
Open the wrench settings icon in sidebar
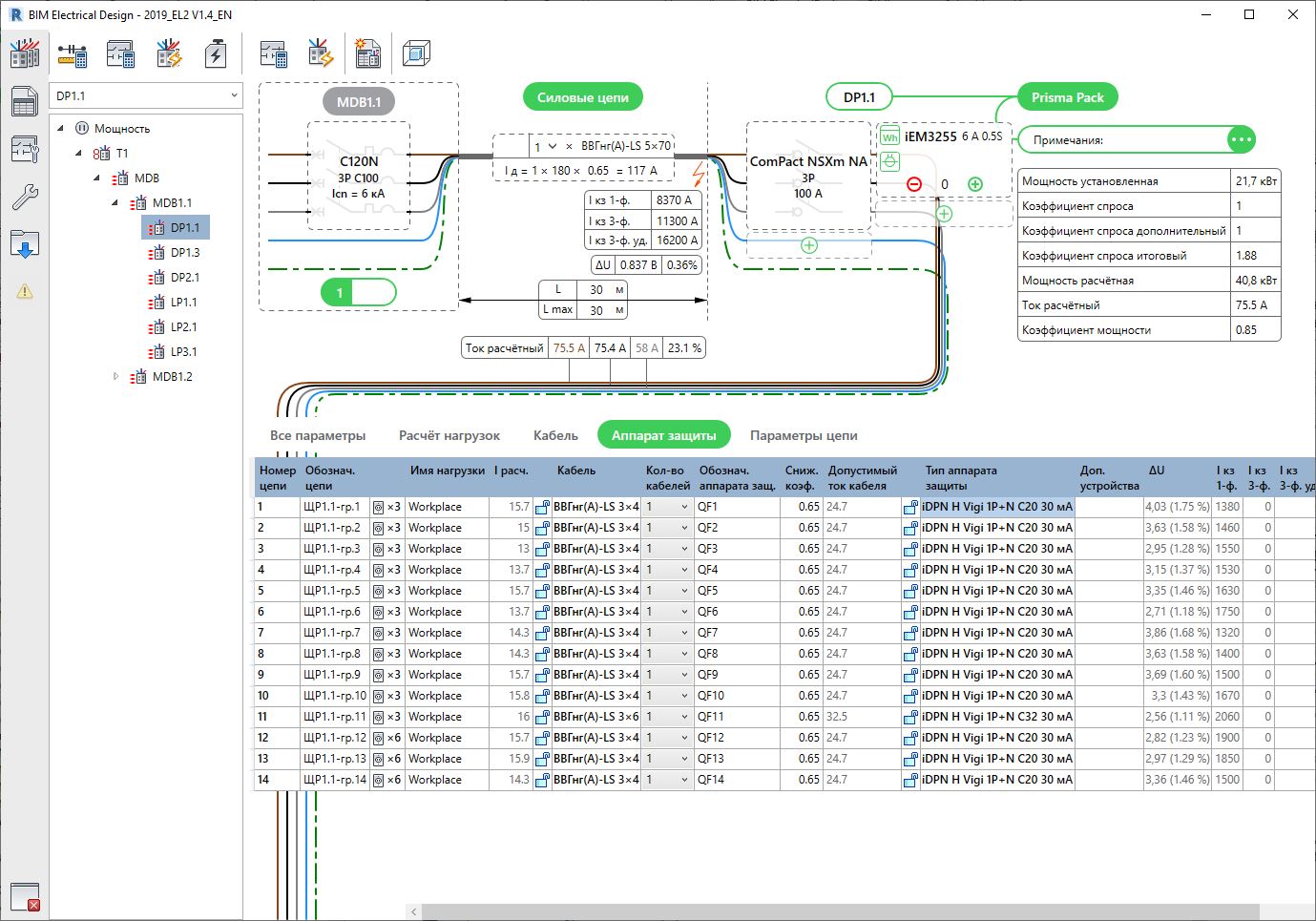(x=25, y=197)
